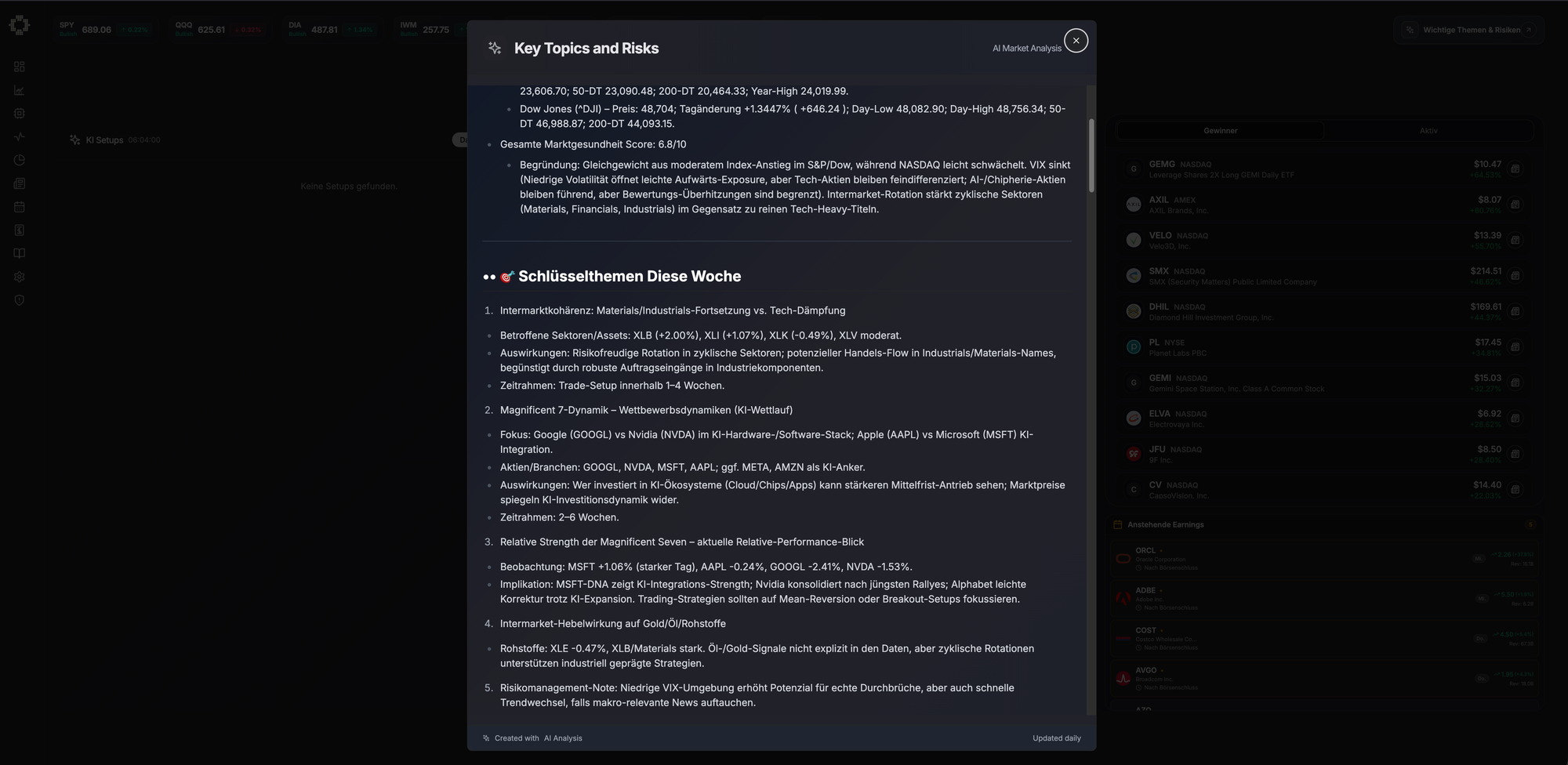Open news icon for GEMG stock row
This screenshot has width=1568, height=765.
1515,169
